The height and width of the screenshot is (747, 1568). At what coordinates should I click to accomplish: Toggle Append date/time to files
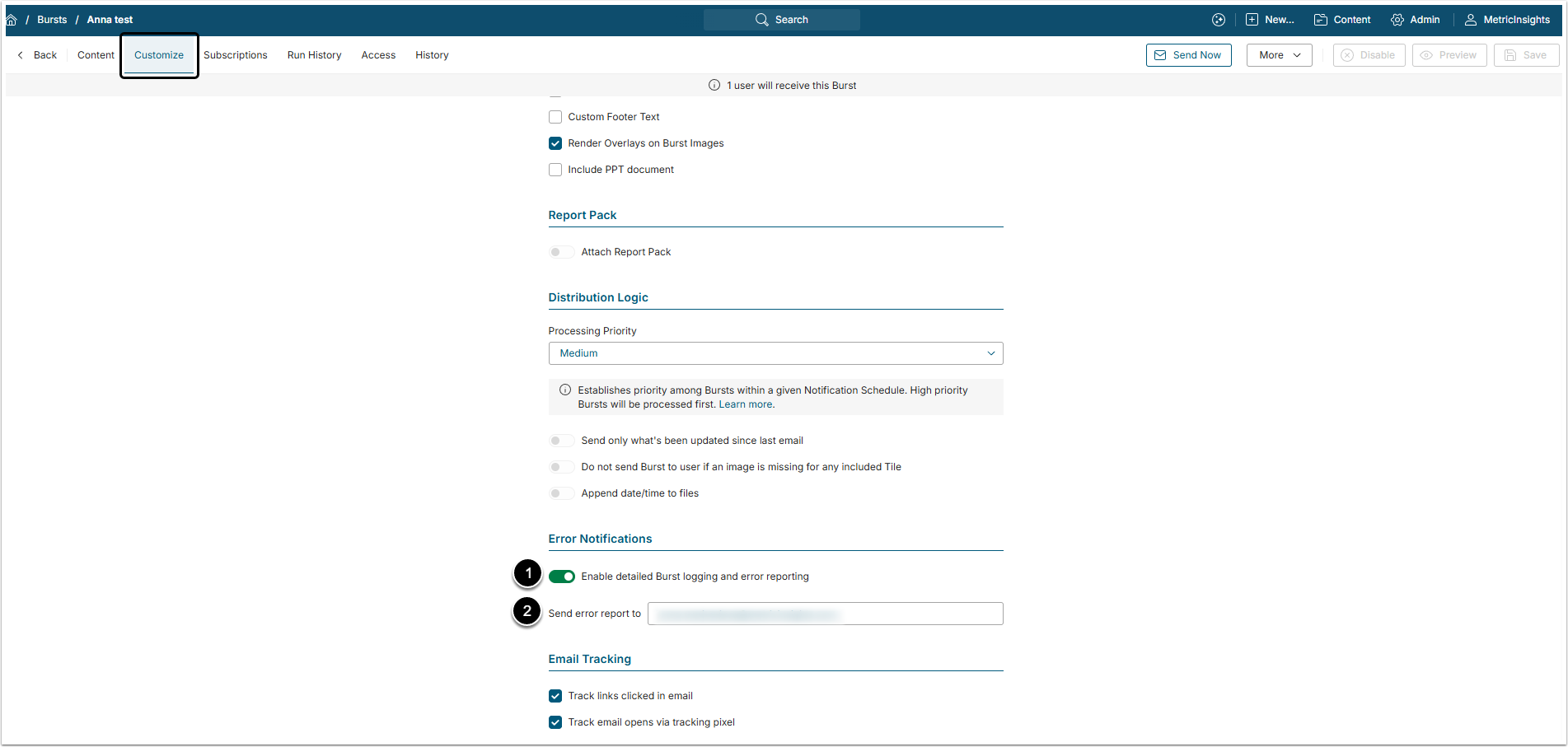click(562, 493)
